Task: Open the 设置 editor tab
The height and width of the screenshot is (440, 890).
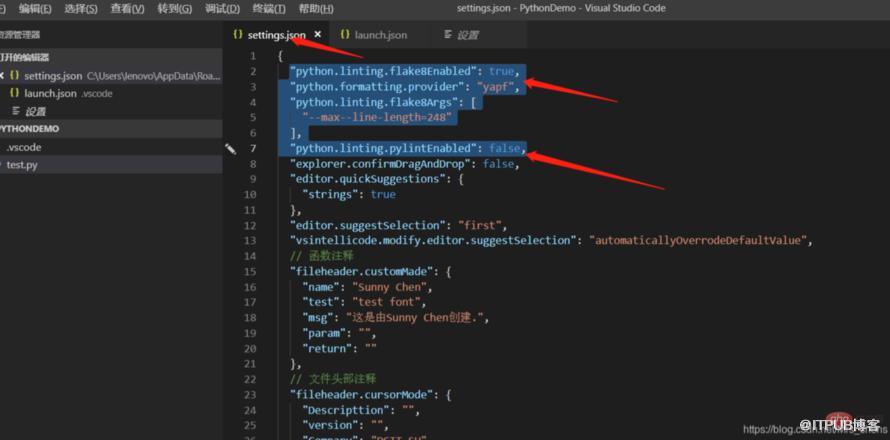Action: [x=461, y=35]
